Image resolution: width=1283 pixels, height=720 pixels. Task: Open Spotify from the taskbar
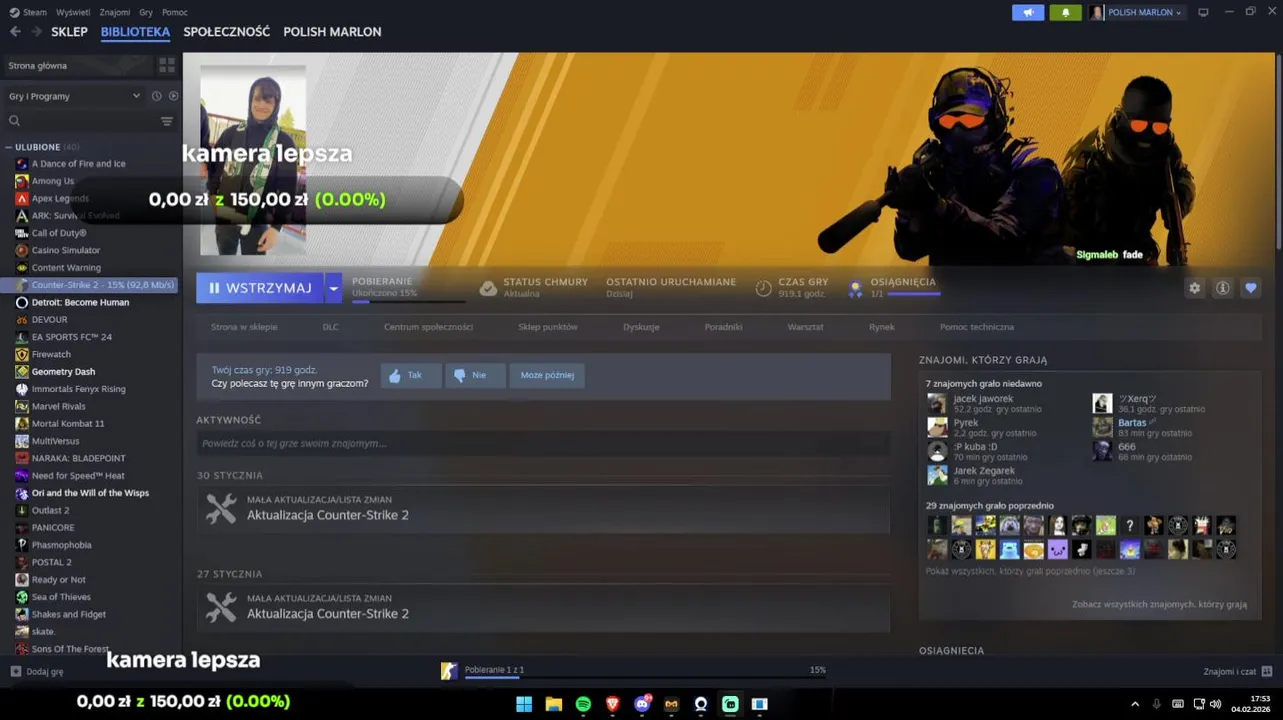point(583,704)
